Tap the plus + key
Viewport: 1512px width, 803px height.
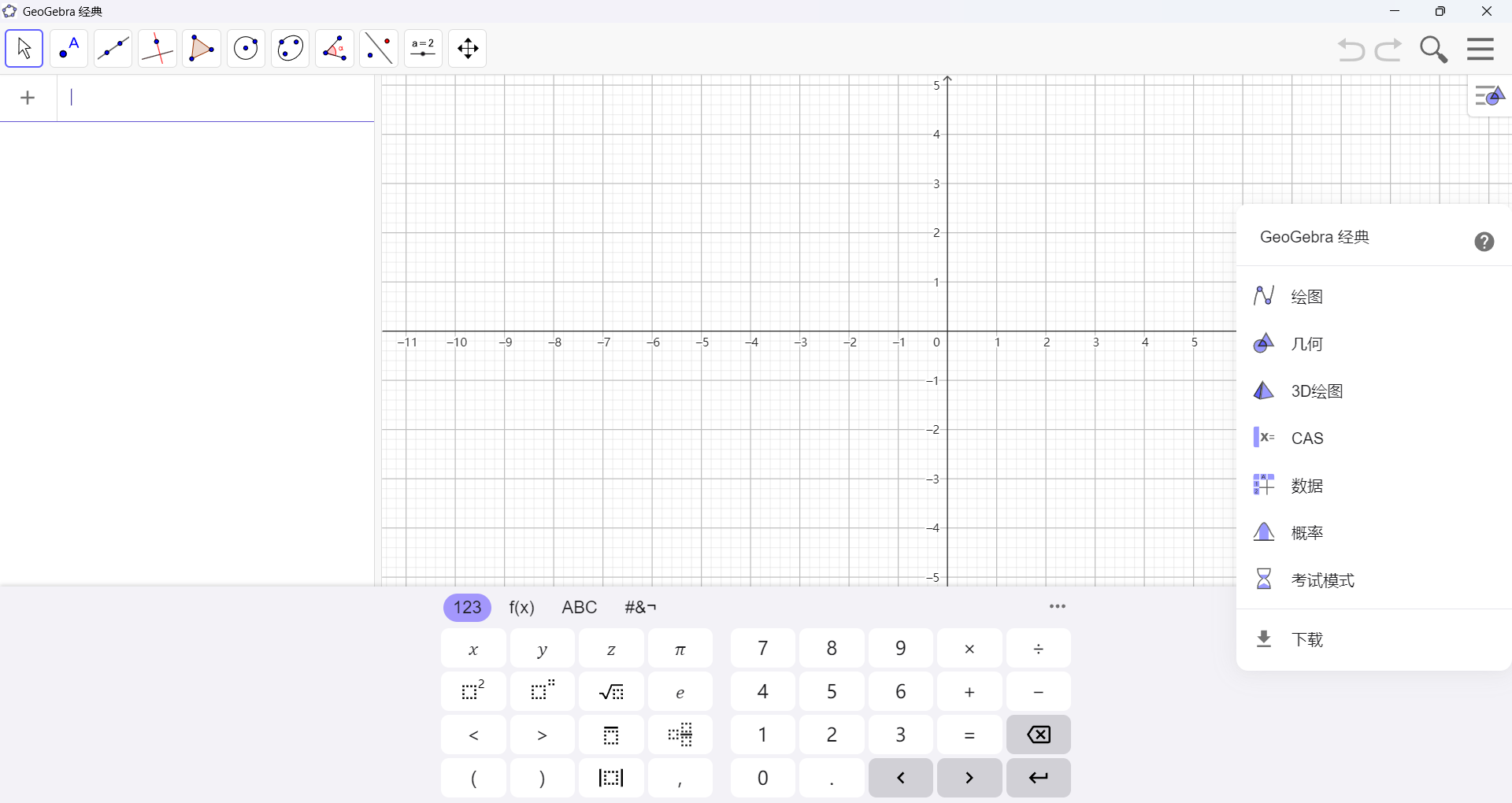pos(969,692)
